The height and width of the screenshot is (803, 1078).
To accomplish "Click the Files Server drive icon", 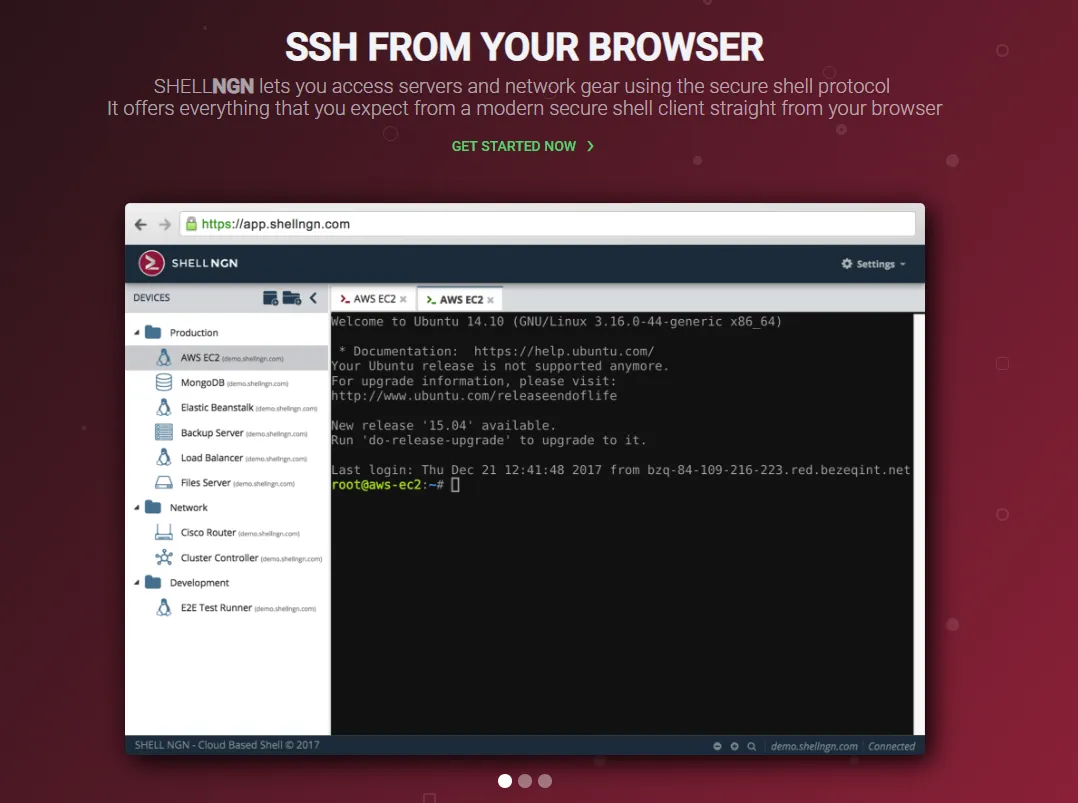I will pyautogui.click(x=164, y=483).
